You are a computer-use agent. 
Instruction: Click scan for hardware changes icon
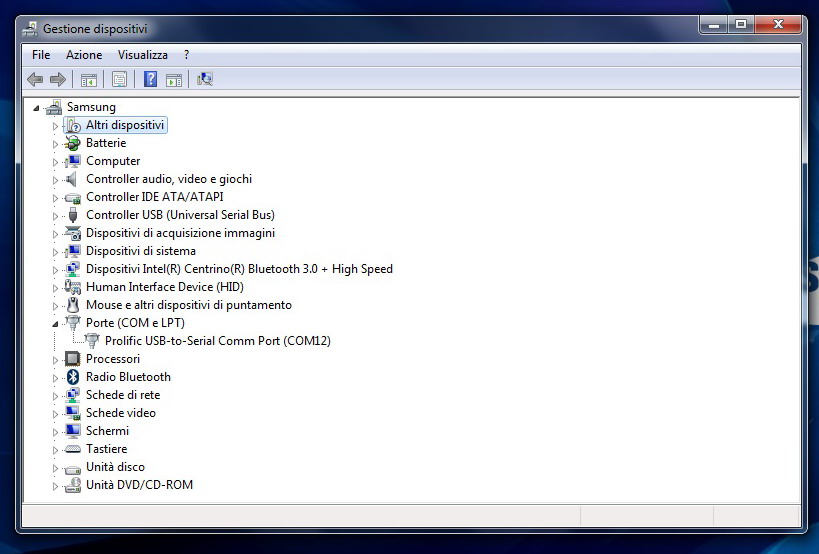coord(205,79)
